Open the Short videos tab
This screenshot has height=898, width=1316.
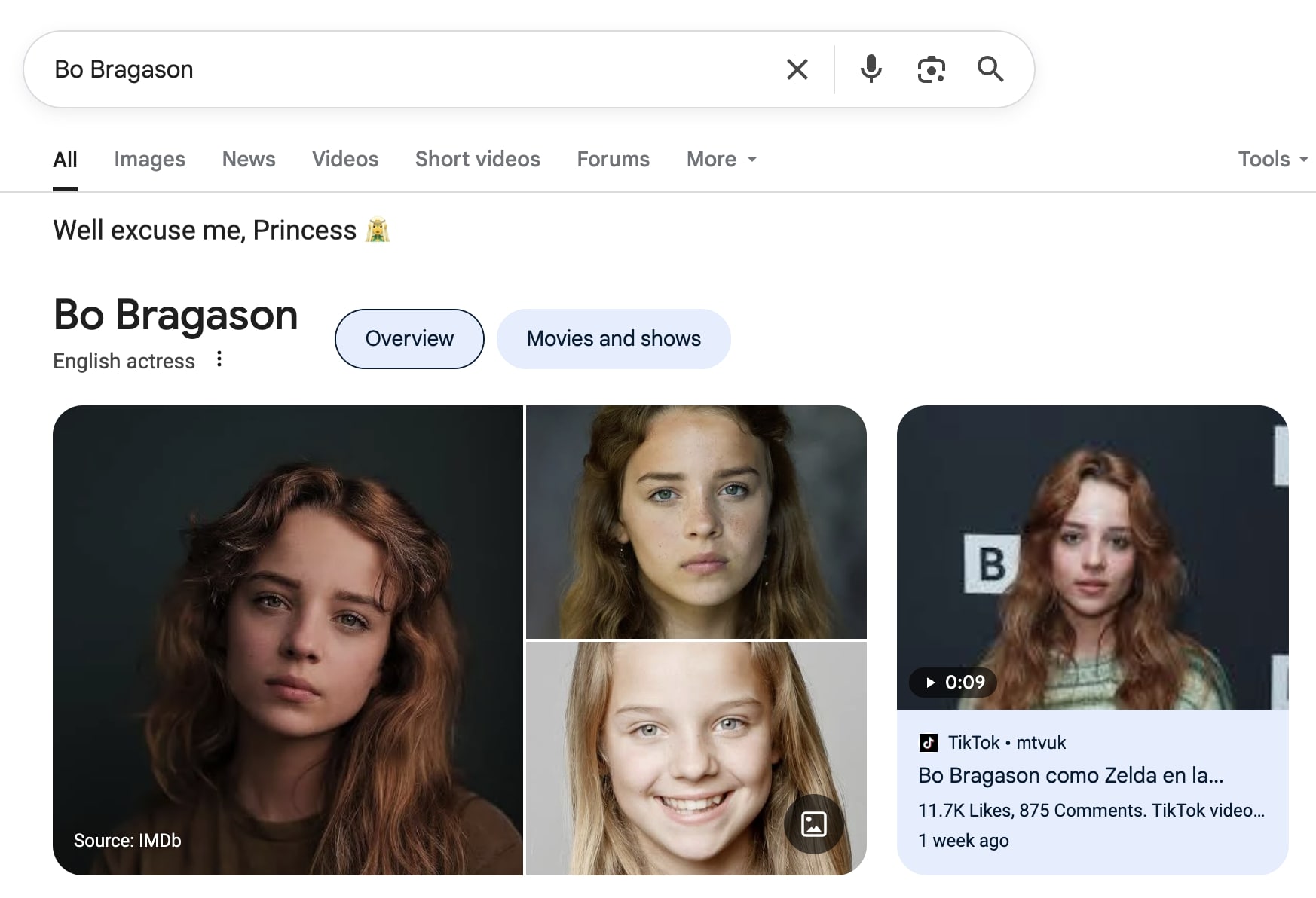pos(478,159)
